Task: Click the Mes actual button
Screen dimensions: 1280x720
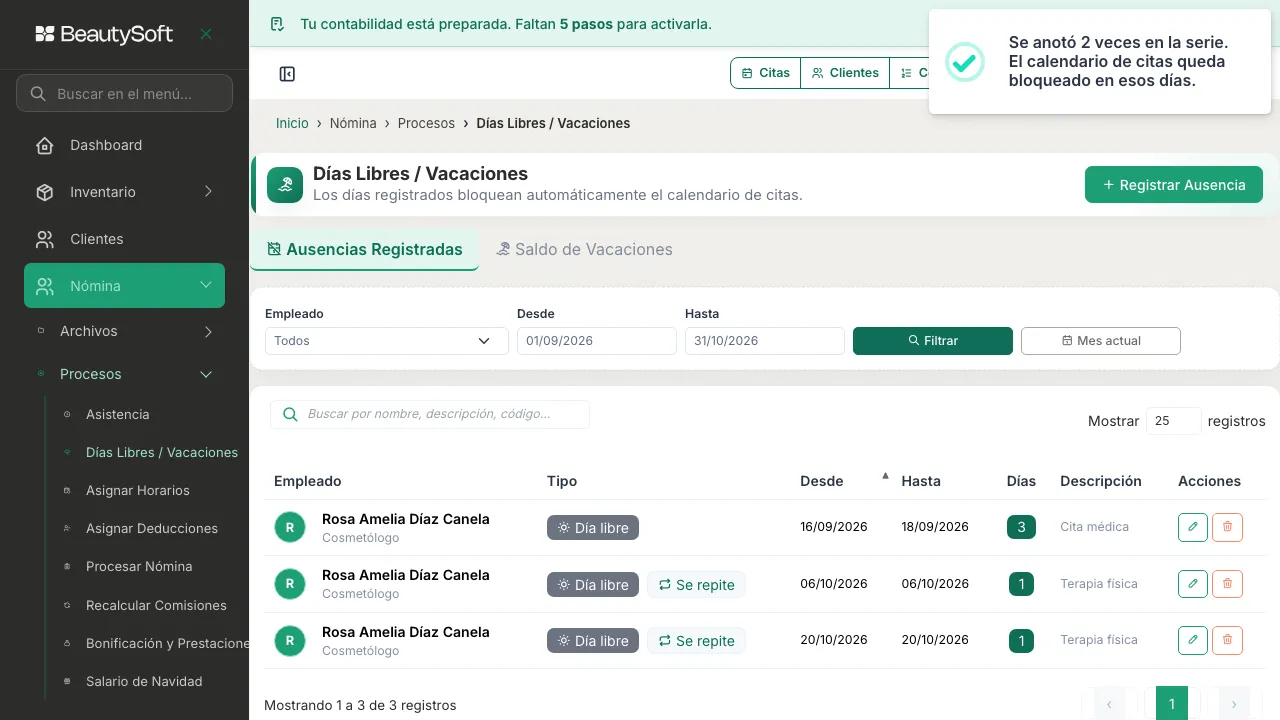Action: coord(1101,341)
